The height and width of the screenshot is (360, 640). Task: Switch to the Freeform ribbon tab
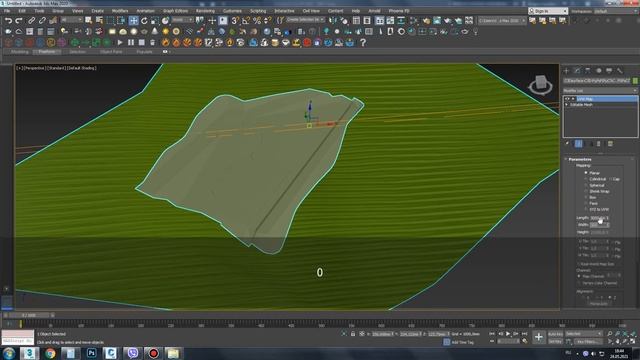click(x=47, y=52)
